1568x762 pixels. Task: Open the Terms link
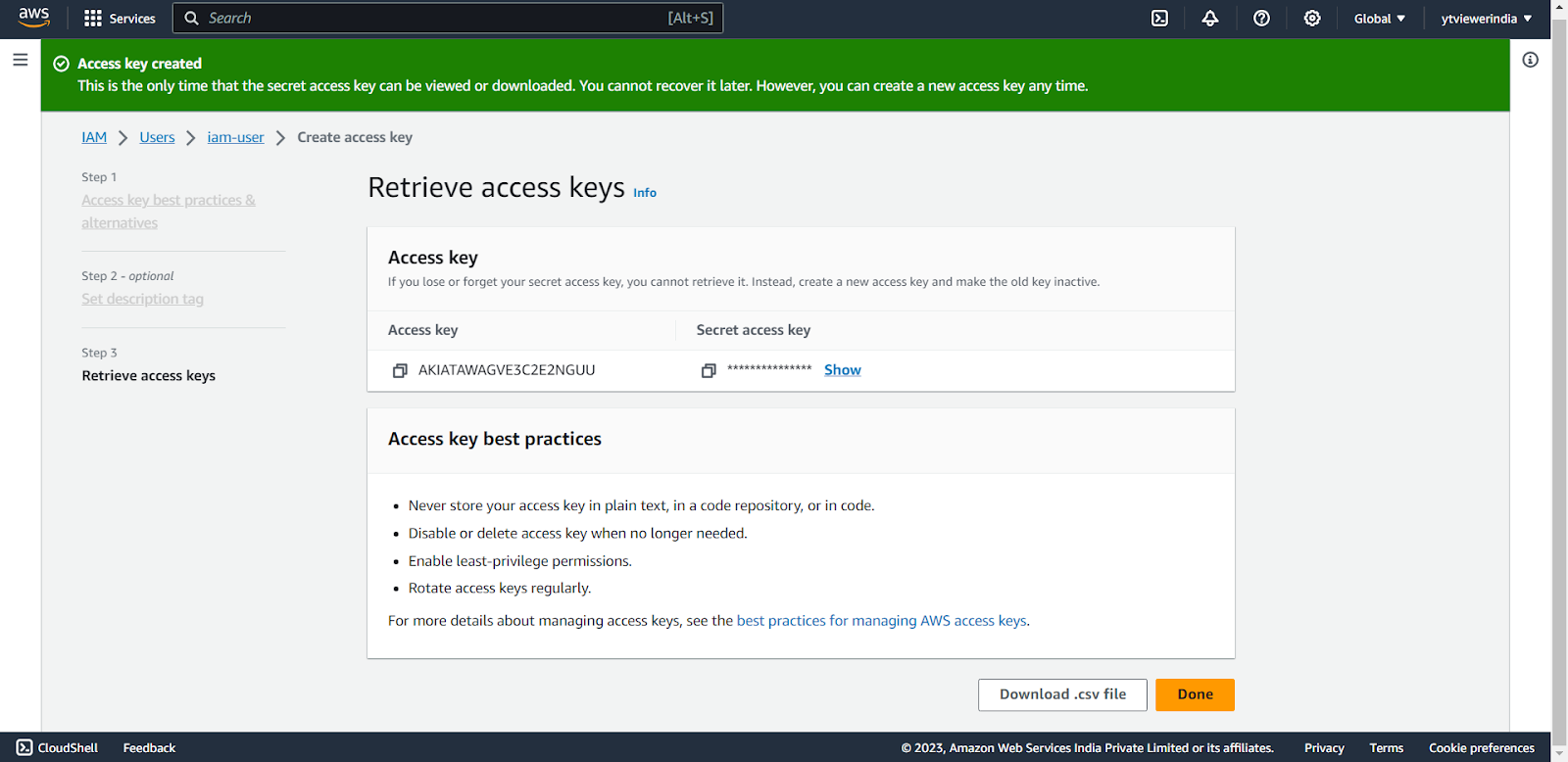1386,748
